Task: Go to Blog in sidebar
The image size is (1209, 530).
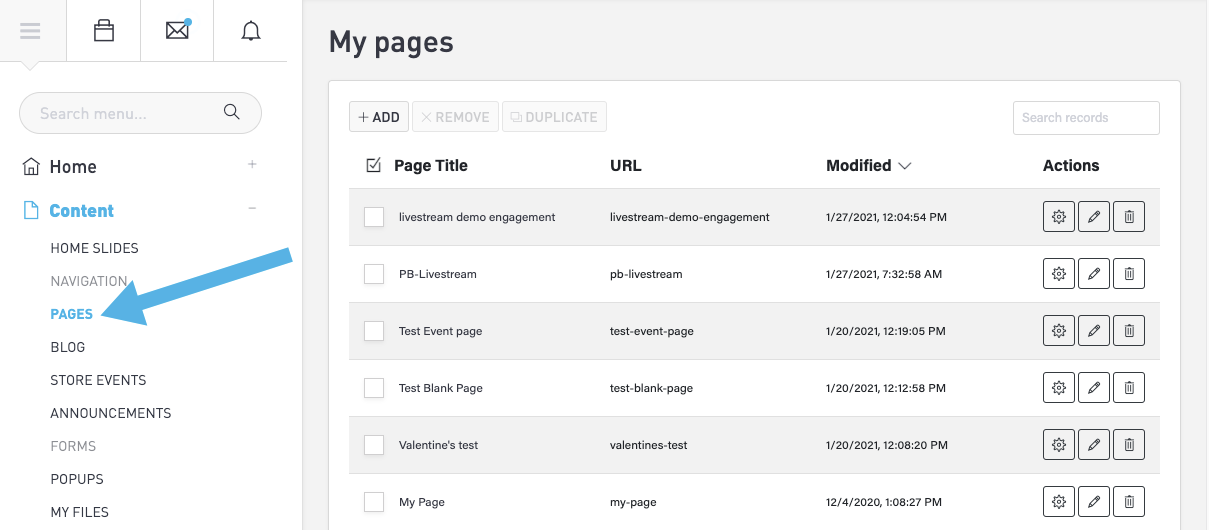Action: [x=68, y=347]
